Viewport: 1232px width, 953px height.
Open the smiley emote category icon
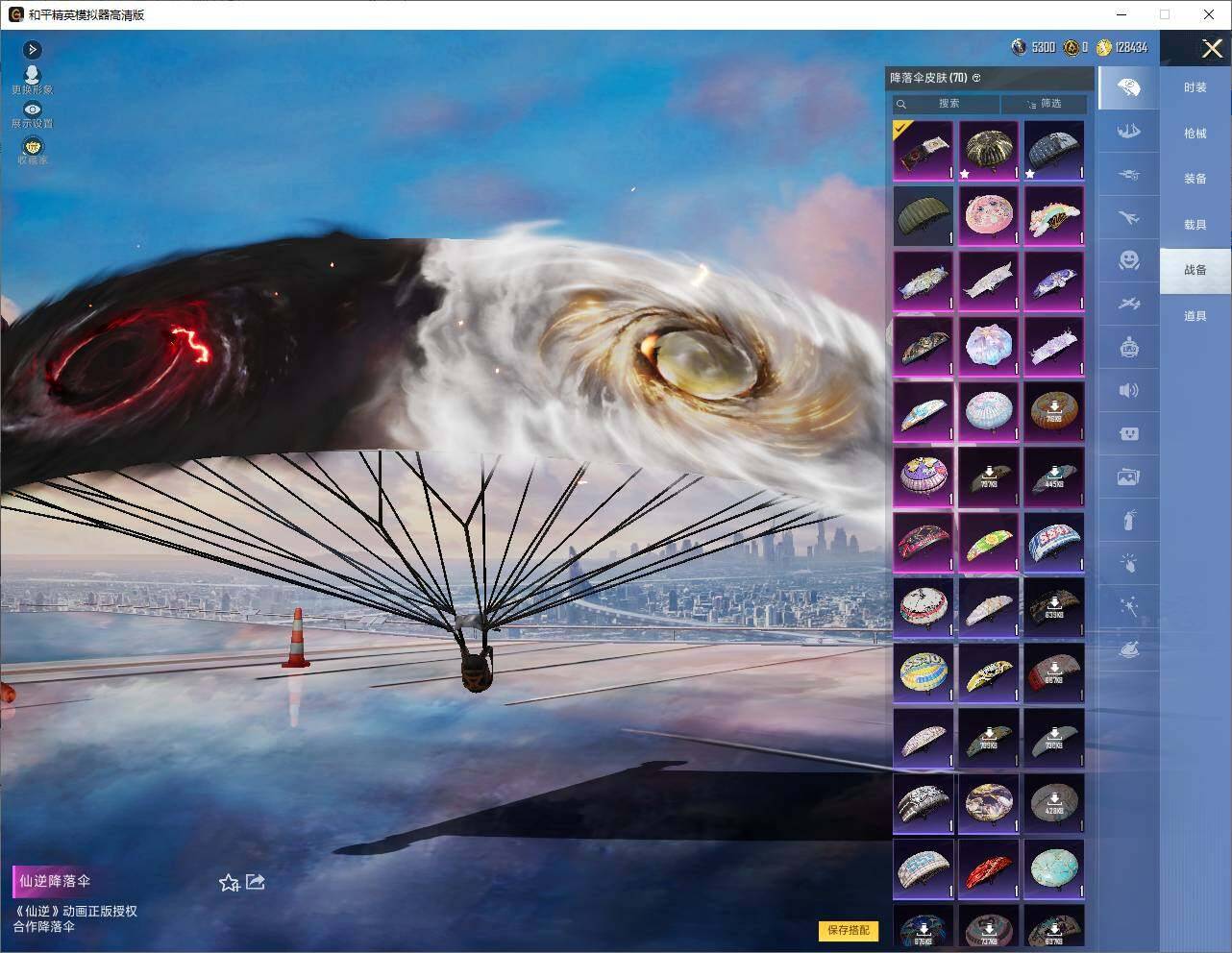pyautogui.click(x=1129, y=260)
